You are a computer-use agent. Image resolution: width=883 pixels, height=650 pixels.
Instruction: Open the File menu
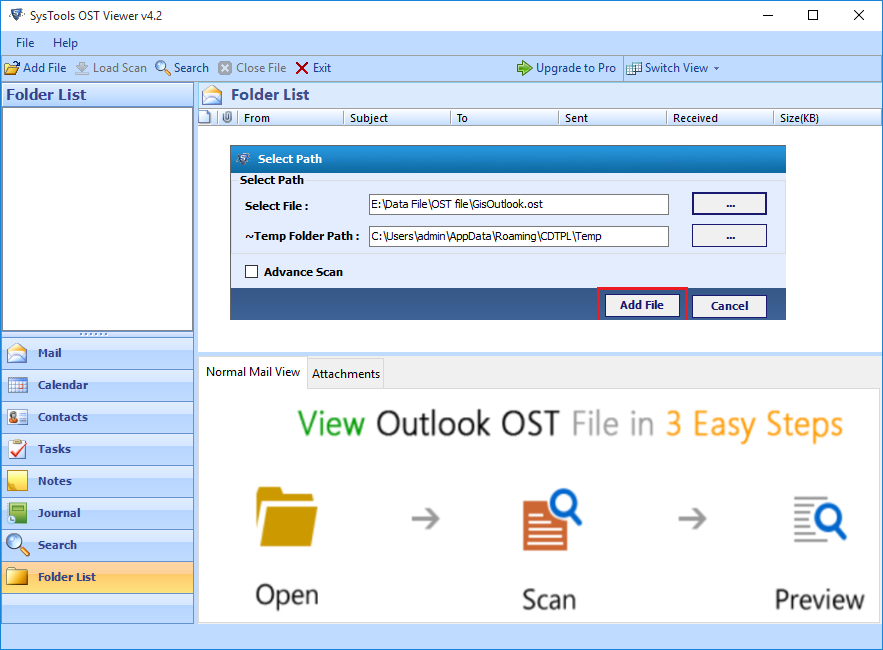point(25,43)
